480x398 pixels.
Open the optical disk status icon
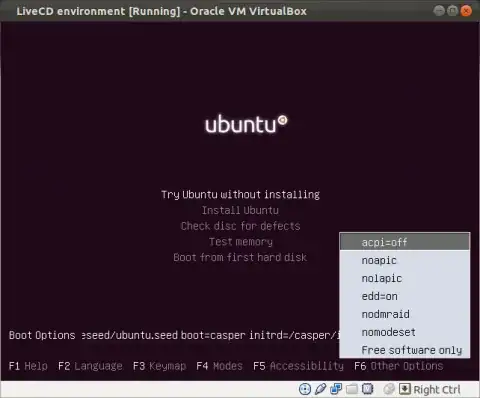tap(305, 389)
